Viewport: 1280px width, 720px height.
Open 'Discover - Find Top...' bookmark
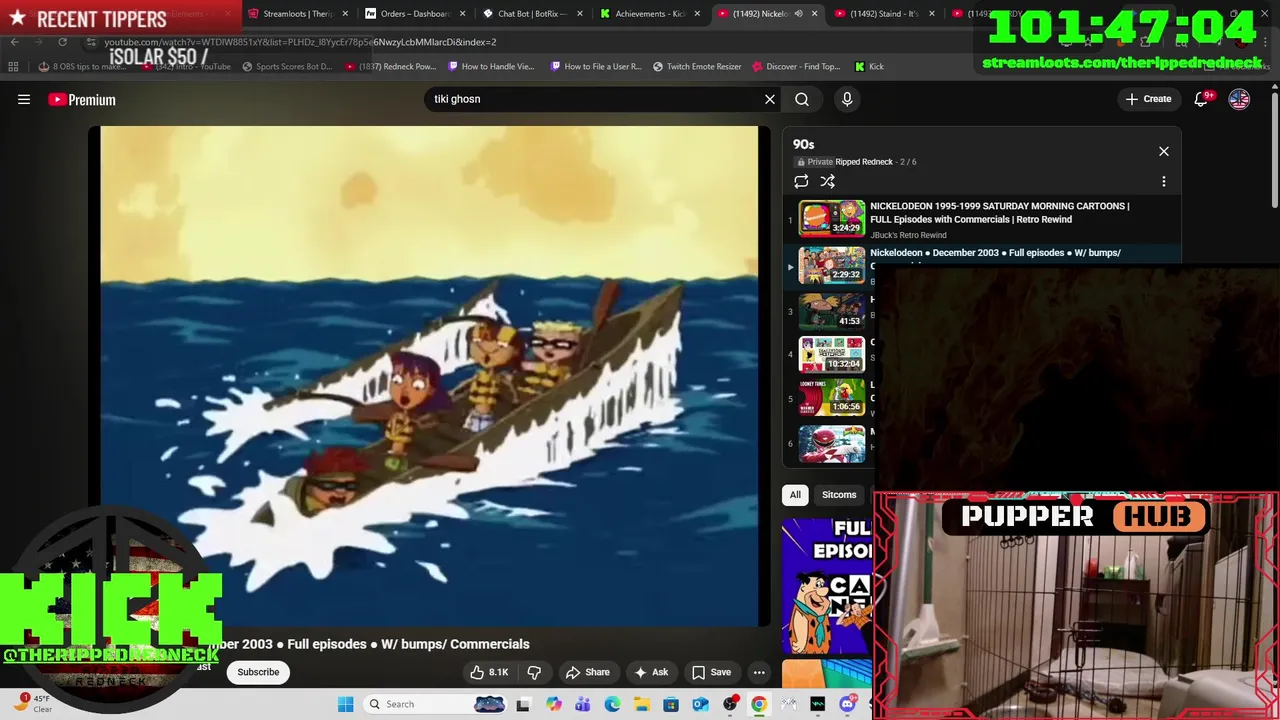[796, 67]
